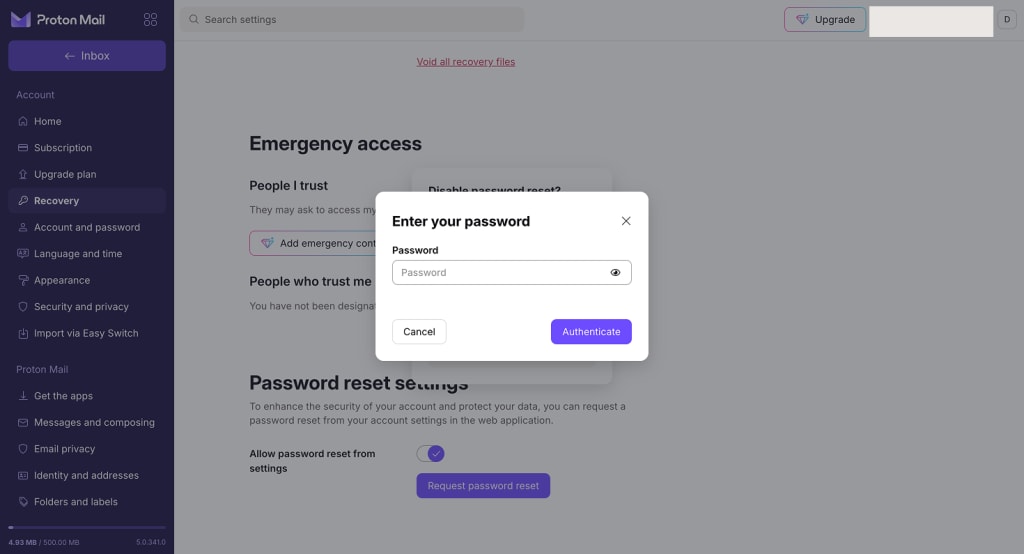The width and height of the screenshot is (1024, 554).
Task: Open the user account menu avatar D
Action: (x=1006, y=19)
